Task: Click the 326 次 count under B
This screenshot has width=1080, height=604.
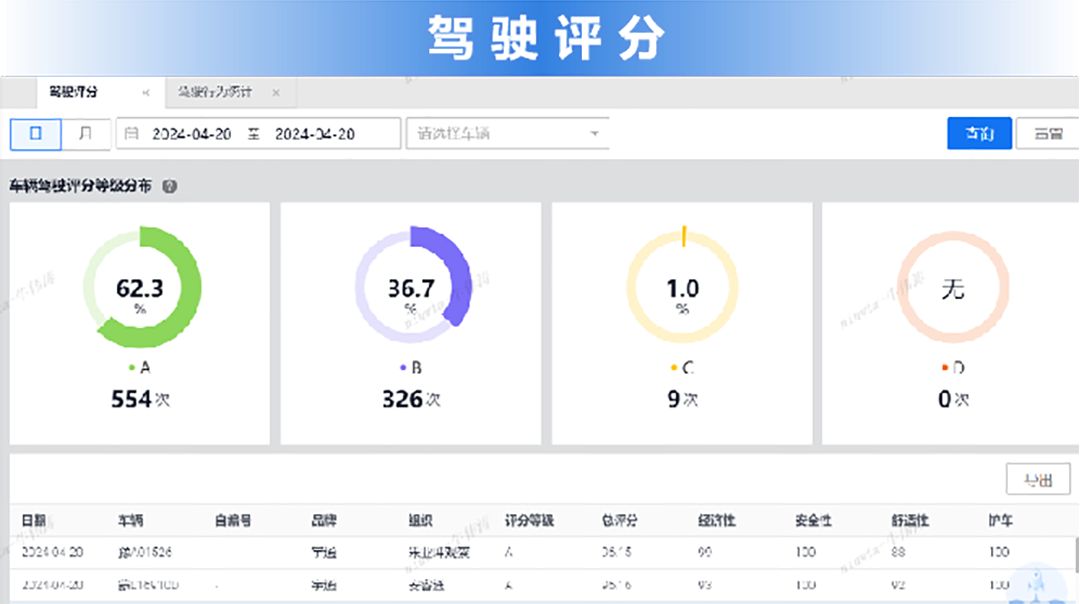Action: coord(411,399)
